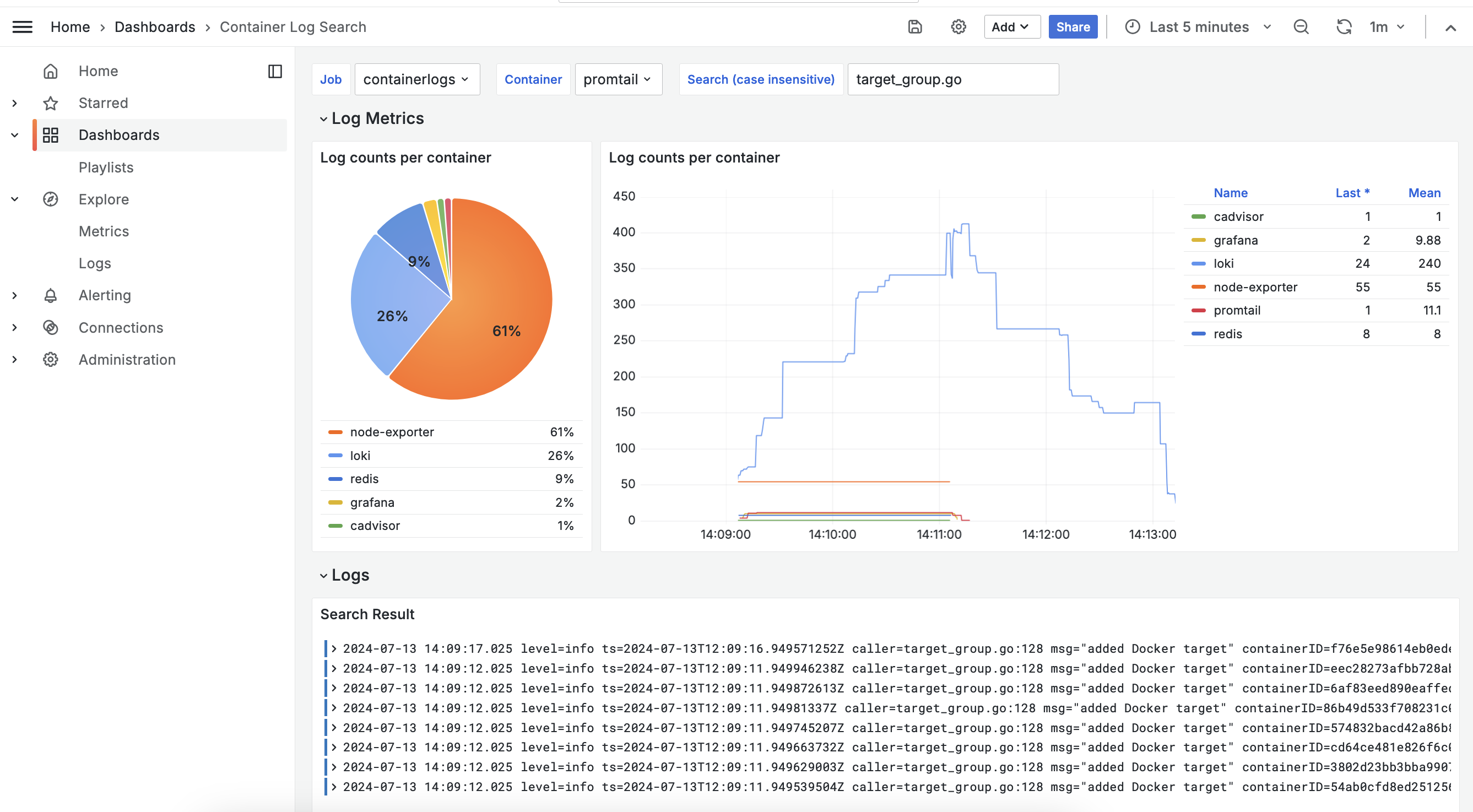Toggle loki series in graph legend

[1223, 264]
